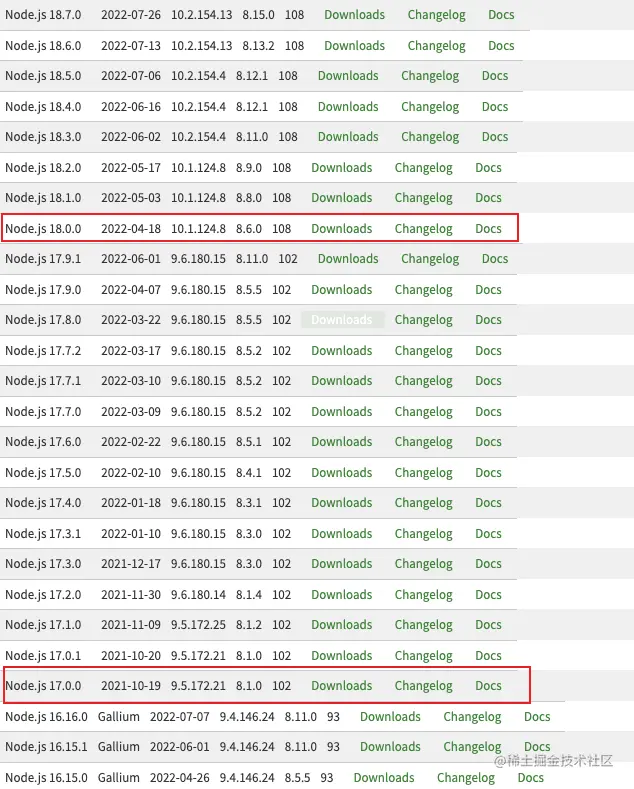View Changelog for Node.js 18.0.0
Viewport: 634px width, 789px height.
[423, 229]
